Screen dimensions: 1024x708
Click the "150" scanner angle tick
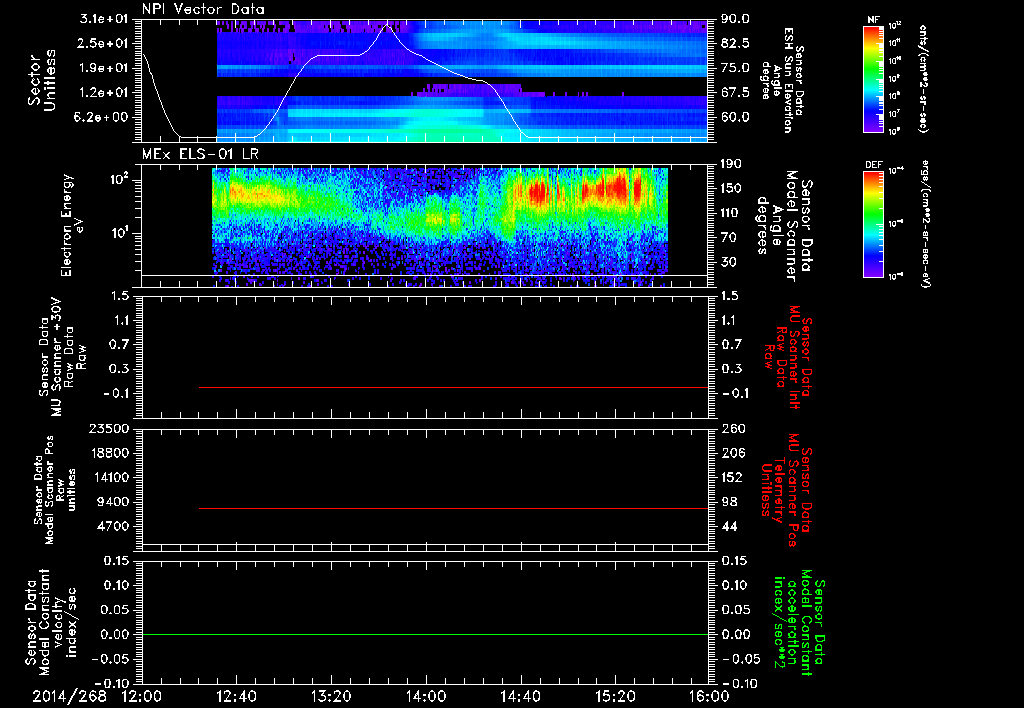pos(732,188)
